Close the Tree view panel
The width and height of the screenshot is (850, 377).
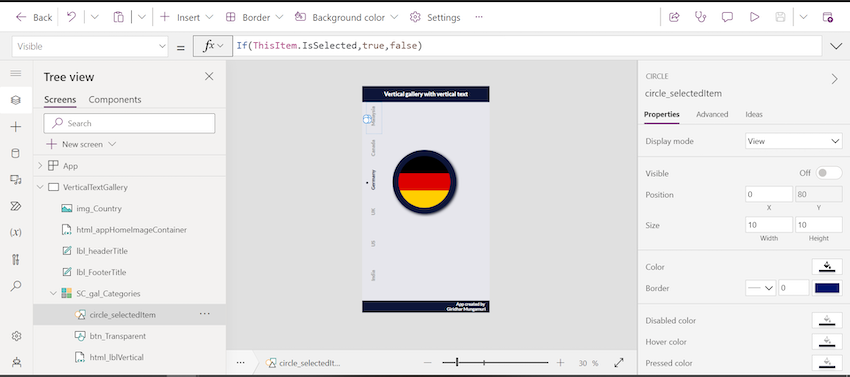(209, 76)
